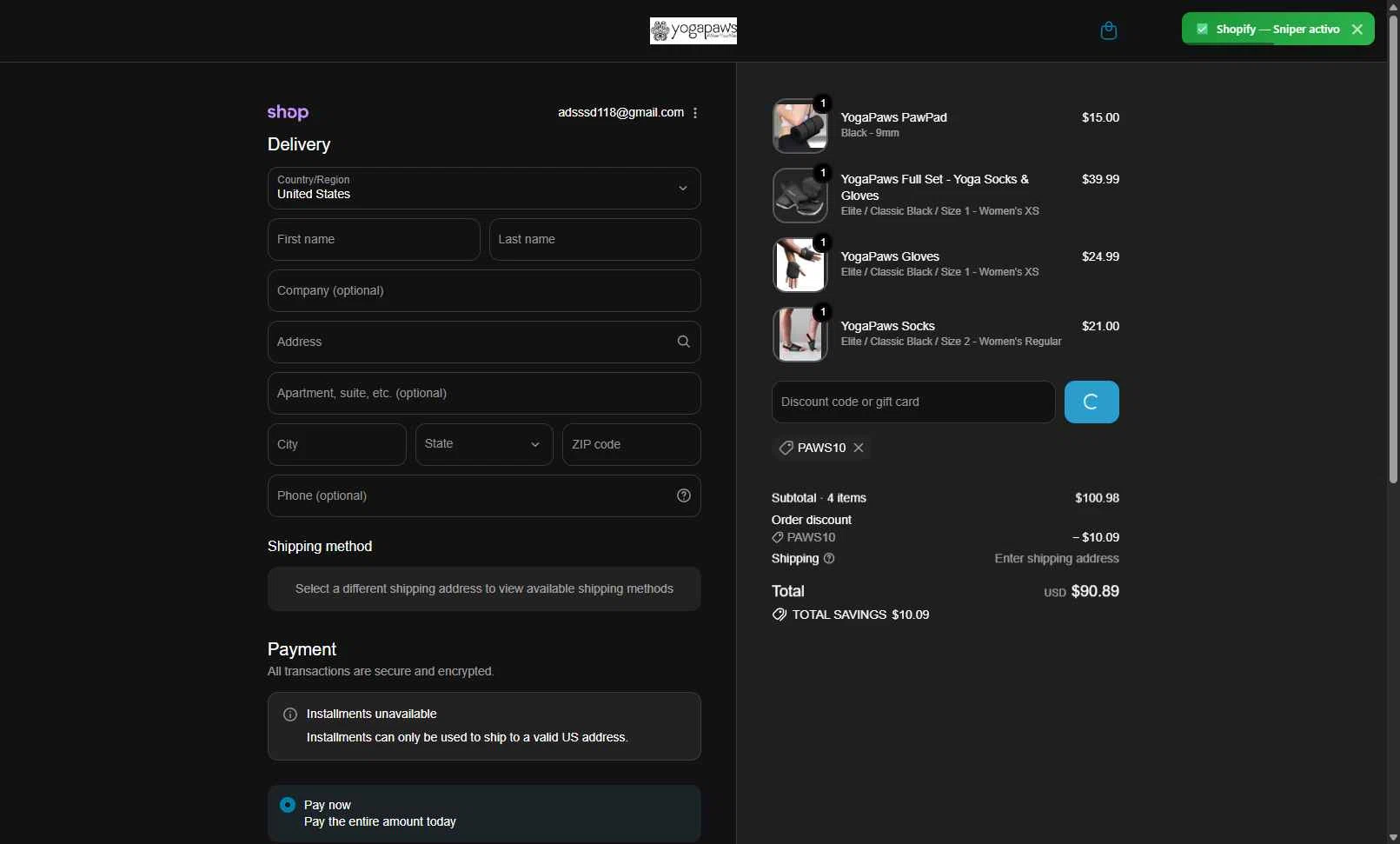This screenshot has height=844, width=1400.
Task: Click the 'Black - 9mm' variant text
Action: (x=870, y=133)
